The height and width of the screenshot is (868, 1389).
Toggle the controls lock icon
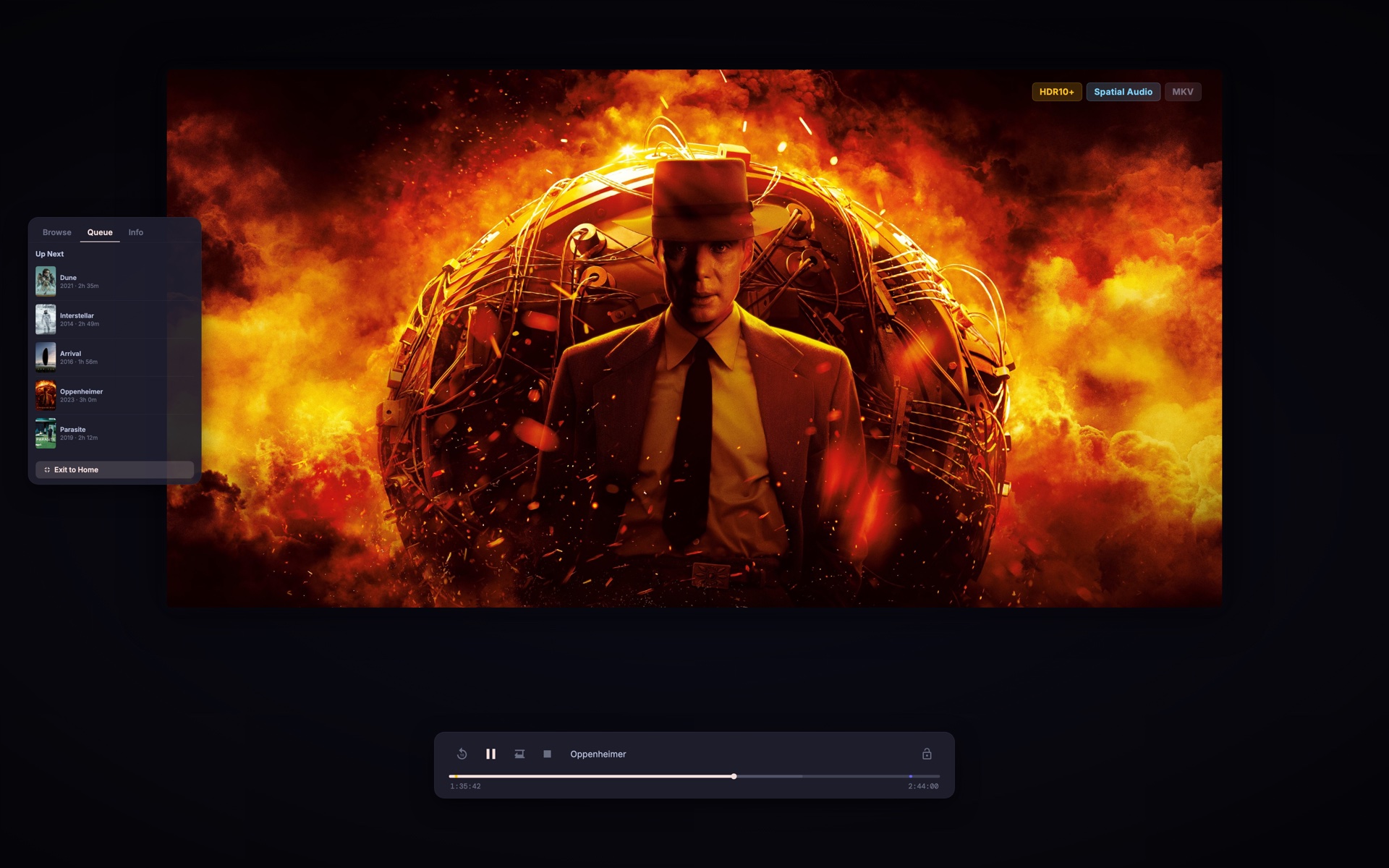(926, 754)
